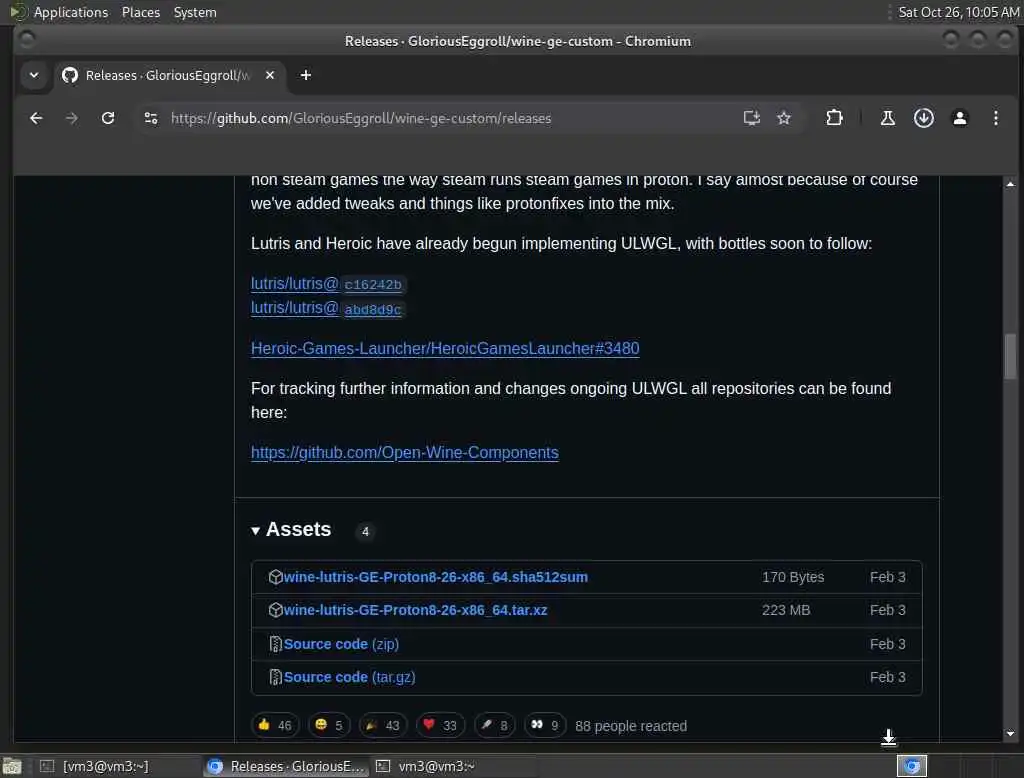This screenshot has height=778, width=1024.
Task: Open the tab search dropdown
Action: 34,75
